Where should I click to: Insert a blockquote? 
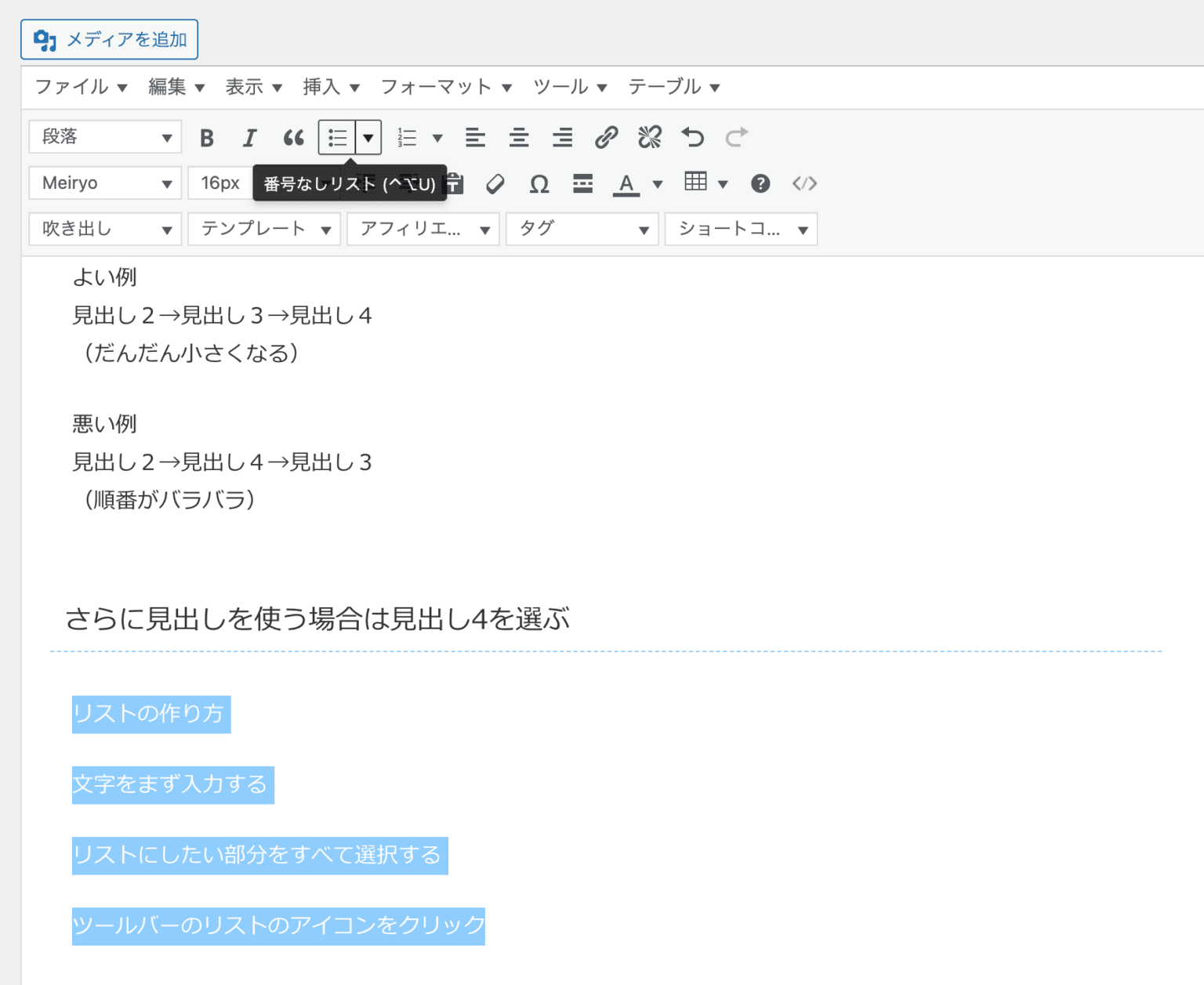click(294, 136)
